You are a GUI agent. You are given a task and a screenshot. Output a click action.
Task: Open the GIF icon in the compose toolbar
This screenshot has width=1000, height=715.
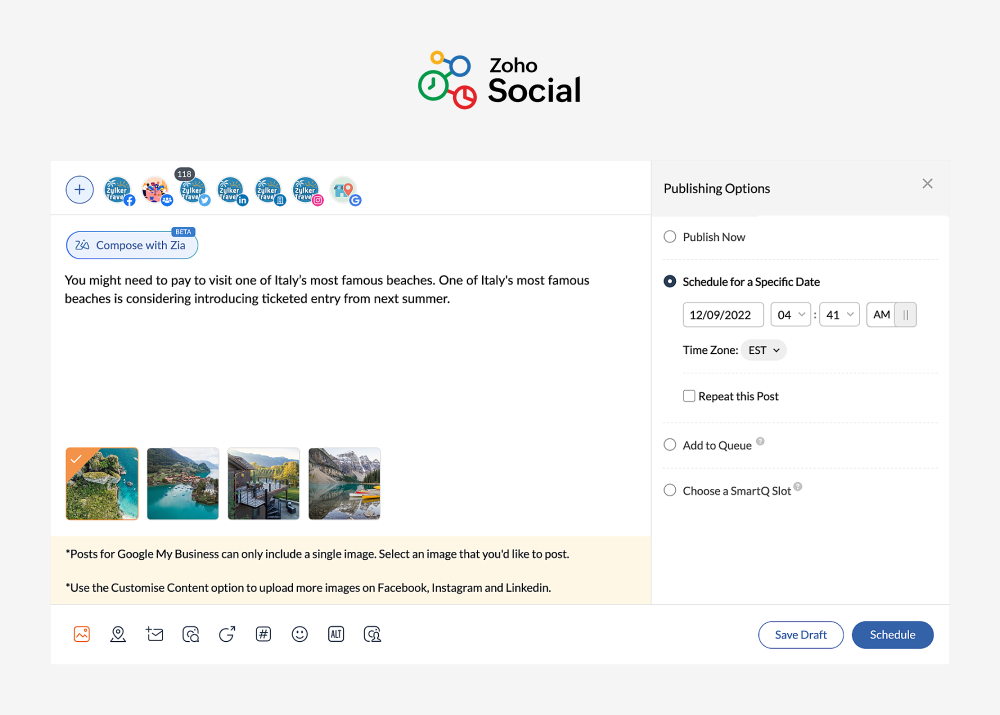click(x=227, y=634)
